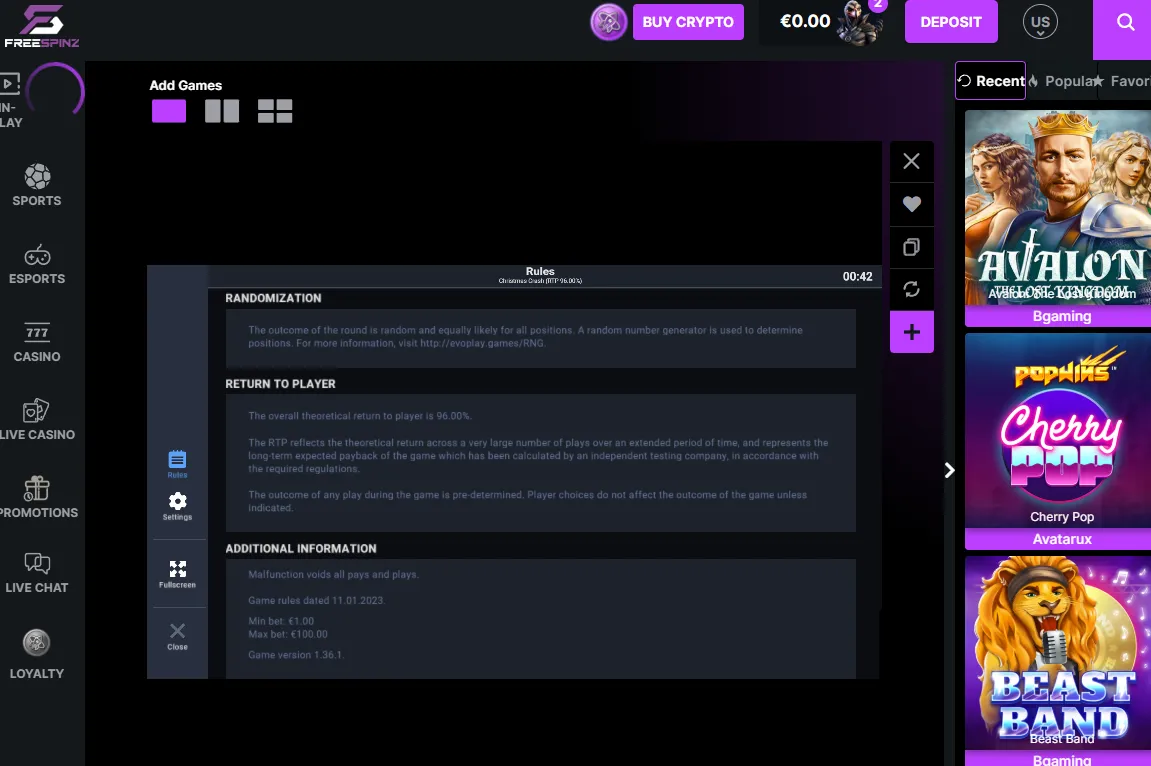Switch game to Fullscreen

pyautogui.click(x=177, y=574)
